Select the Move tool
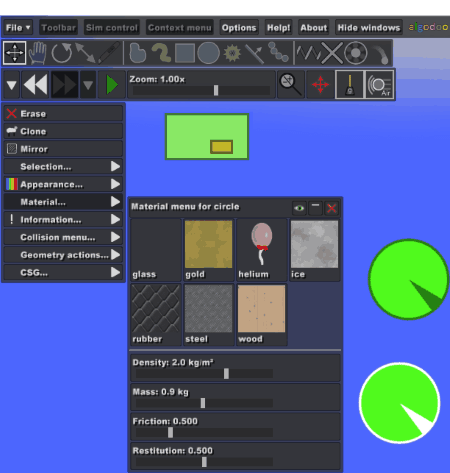Image resolution: width=450 pixels, height=473 pixels. pos(15,53)
